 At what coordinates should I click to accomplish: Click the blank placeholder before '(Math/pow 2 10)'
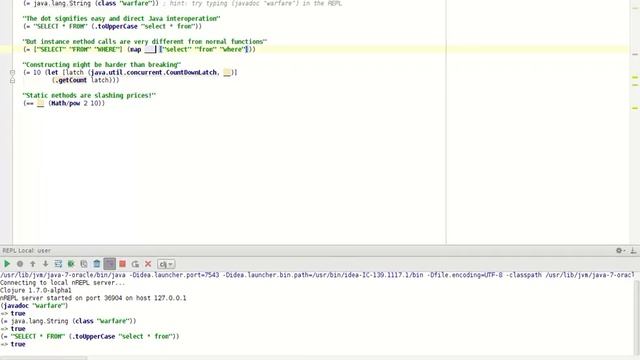point(40,104)
